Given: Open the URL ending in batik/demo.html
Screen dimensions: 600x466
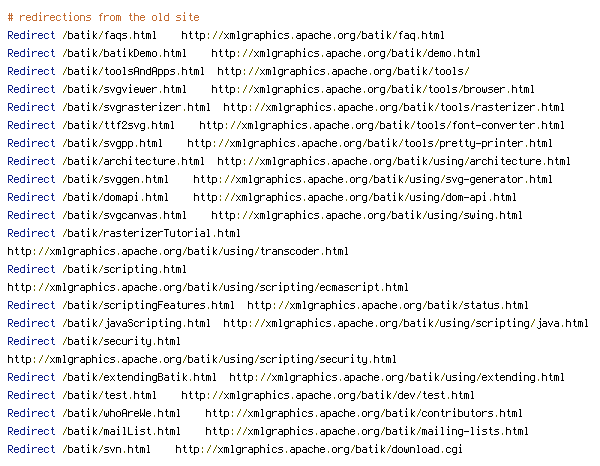Looking at the screenshot, I should coord(346,53).
